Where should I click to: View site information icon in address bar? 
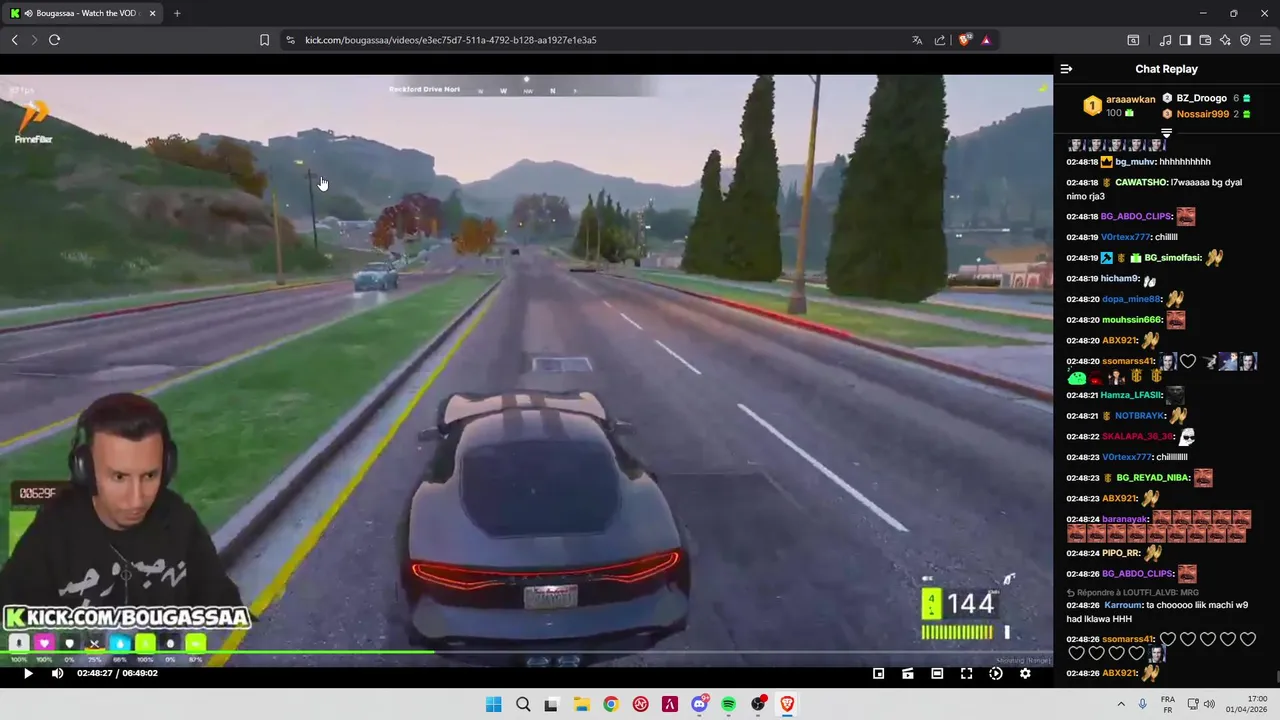[x=290, y=40]
